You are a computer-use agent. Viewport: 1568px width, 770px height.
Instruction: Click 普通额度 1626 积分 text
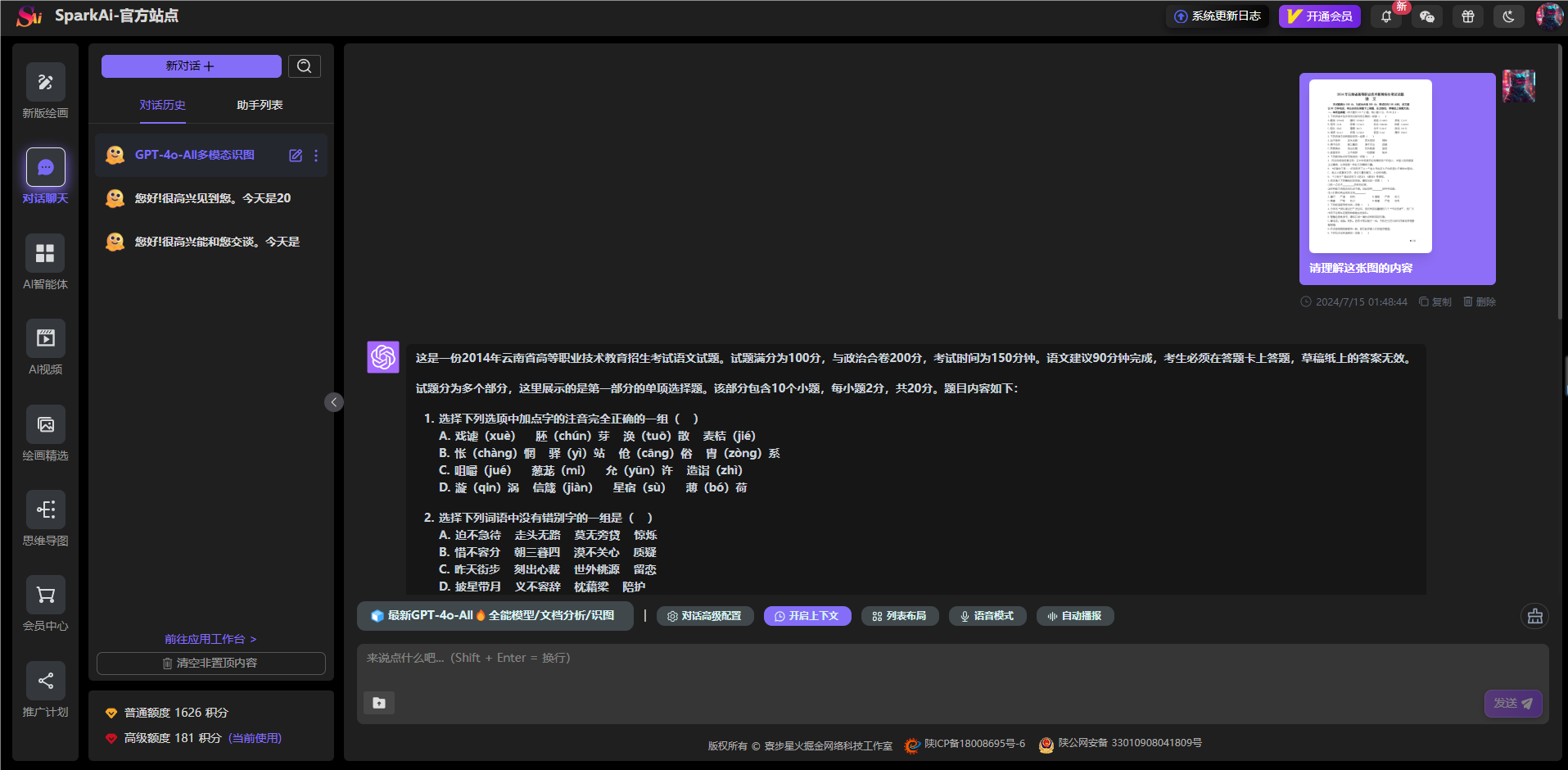point(176,713)
